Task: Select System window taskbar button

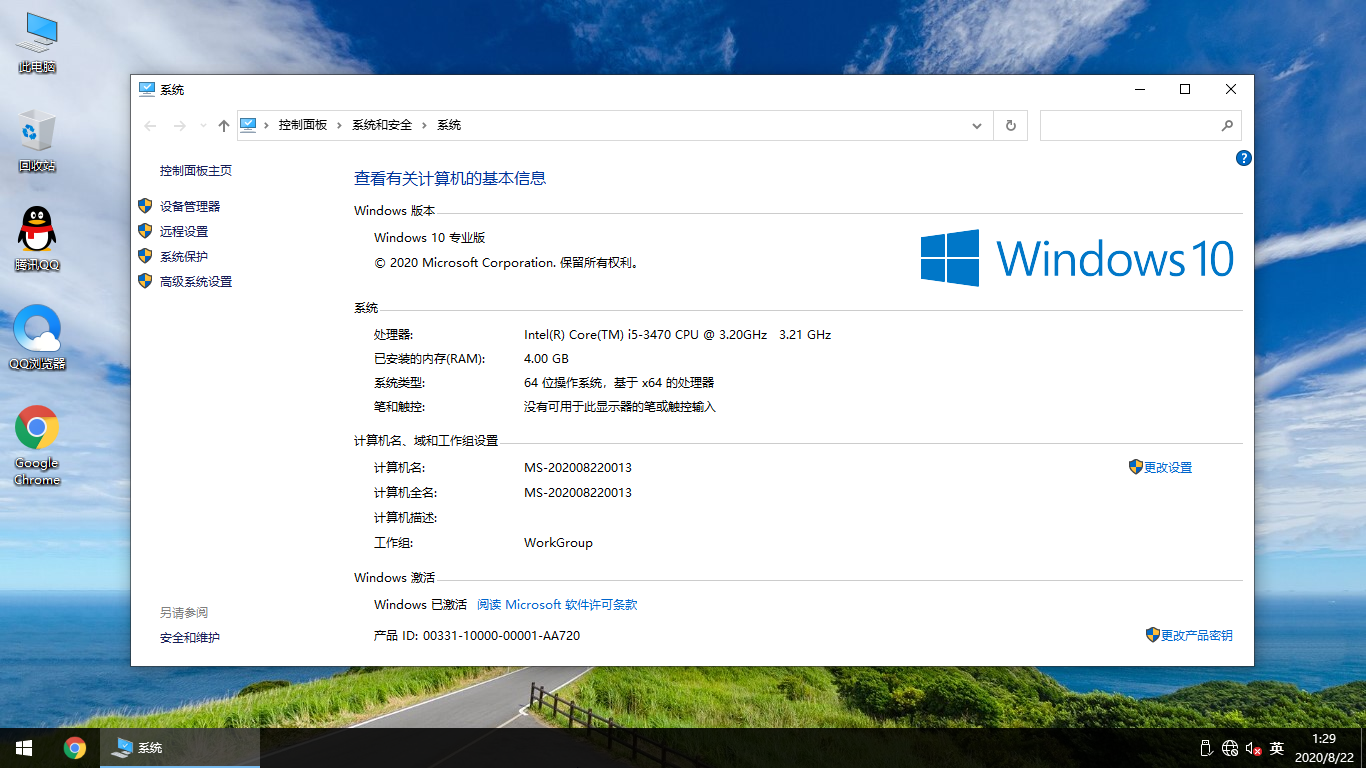Action: [180, 748]
